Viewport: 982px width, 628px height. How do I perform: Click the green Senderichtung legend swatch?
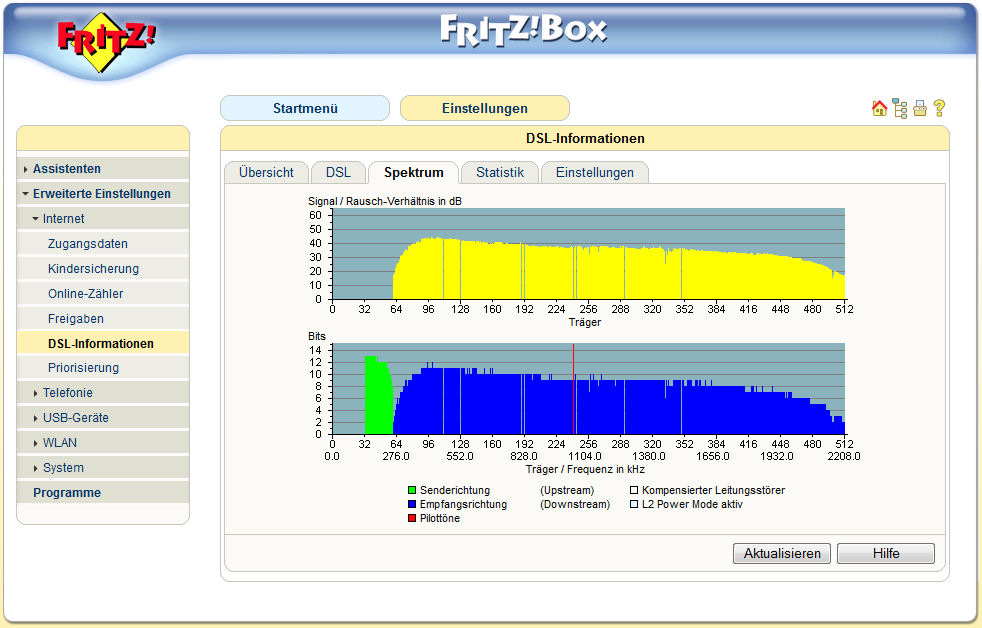411,491
